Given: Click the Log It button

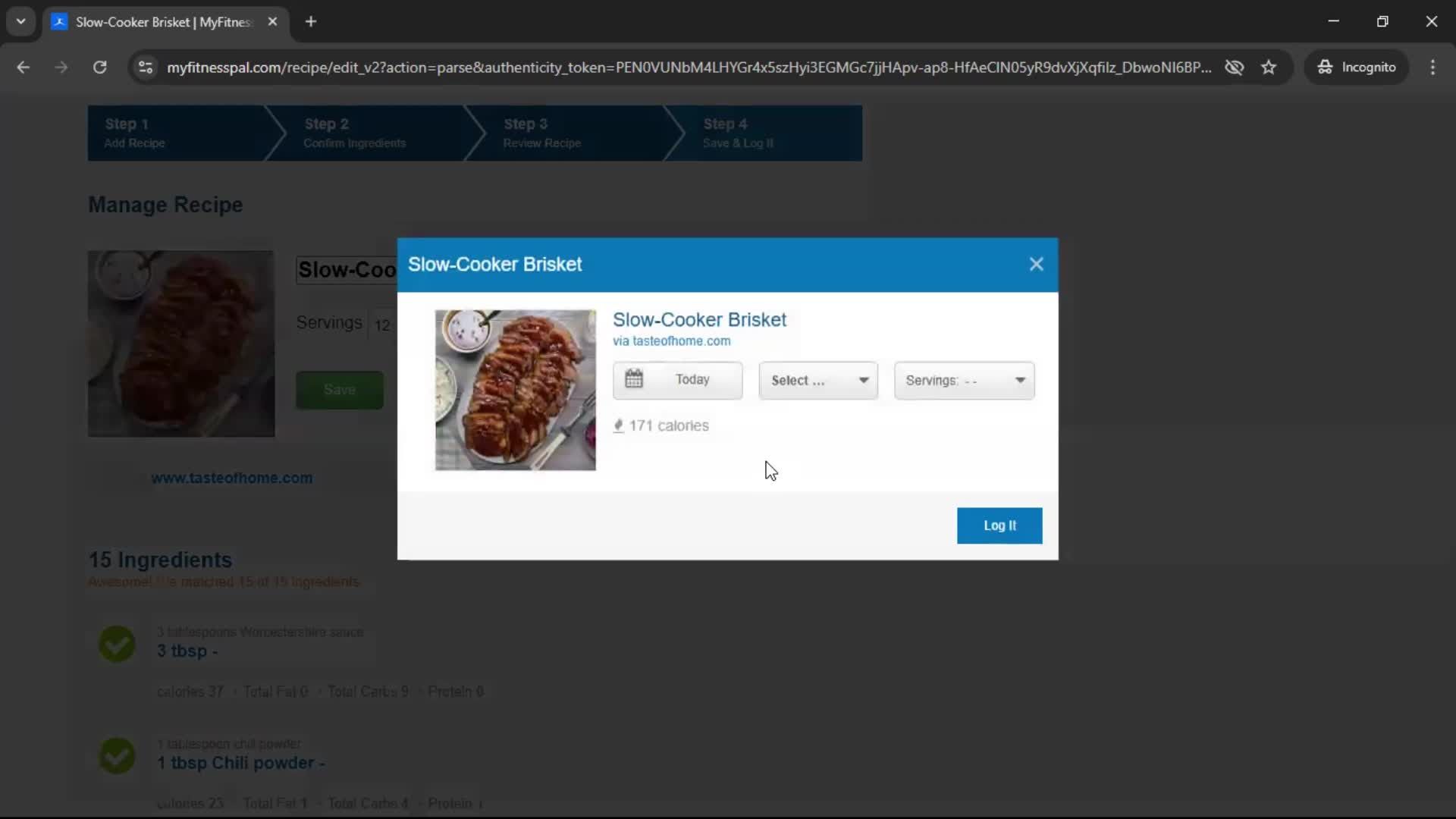Looking at the screenshot, I should coord(999,526).
